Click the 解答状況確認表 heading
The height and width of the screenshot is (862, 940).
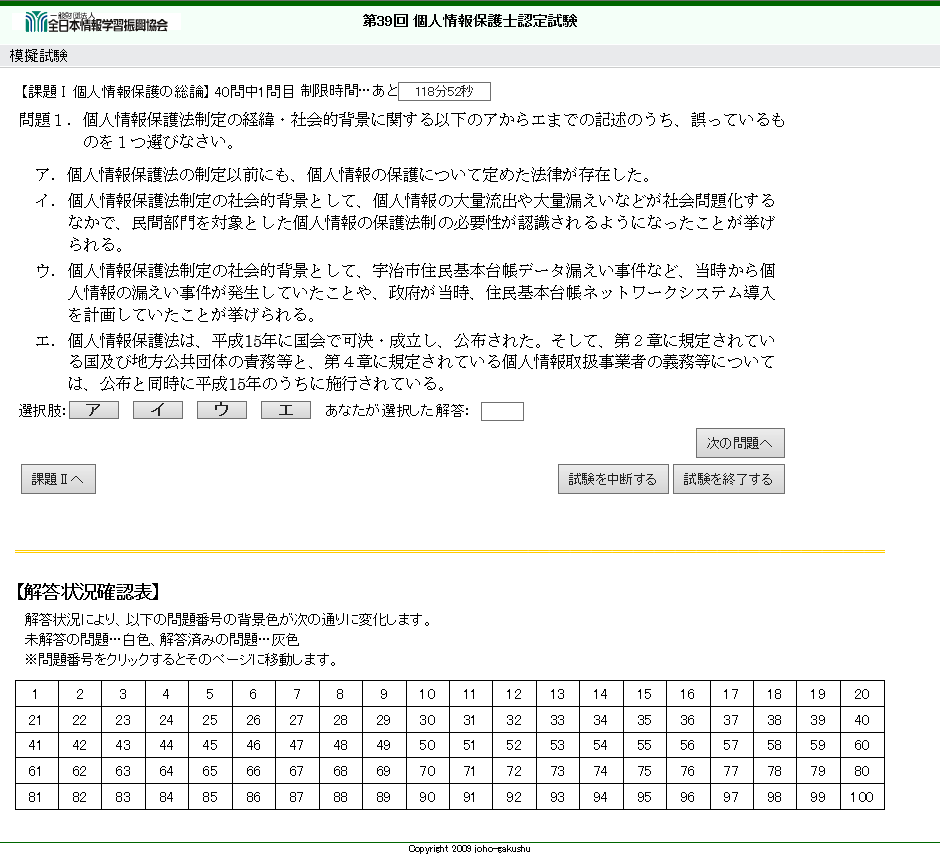(88, 592)
